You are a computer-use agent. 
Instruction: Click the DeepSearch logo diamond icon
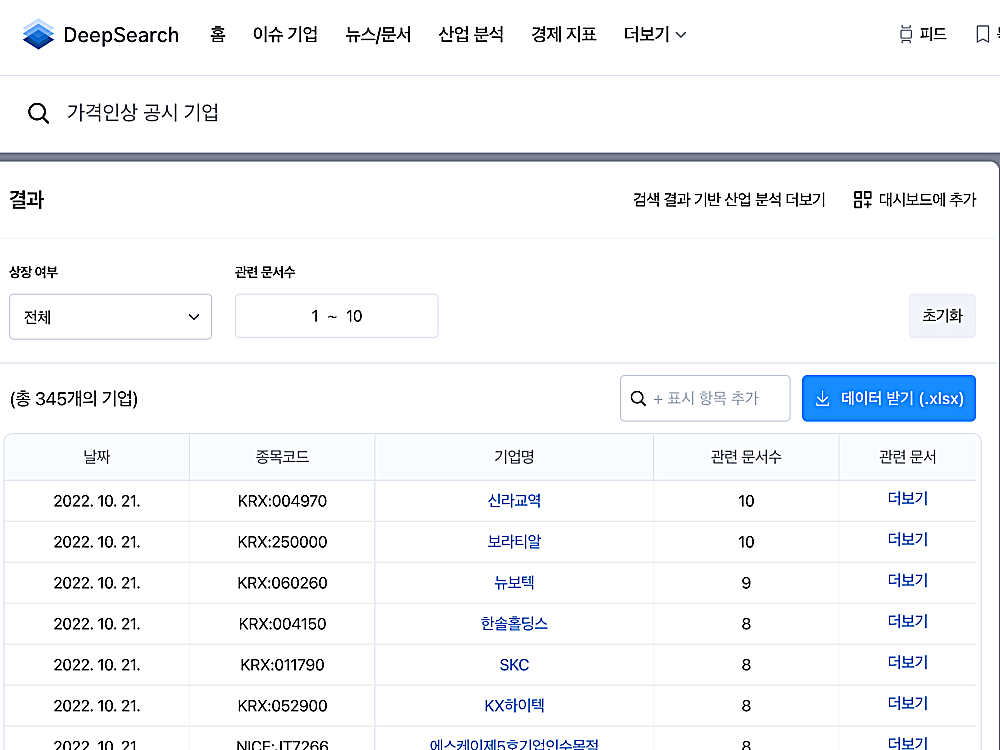[37, 33]
